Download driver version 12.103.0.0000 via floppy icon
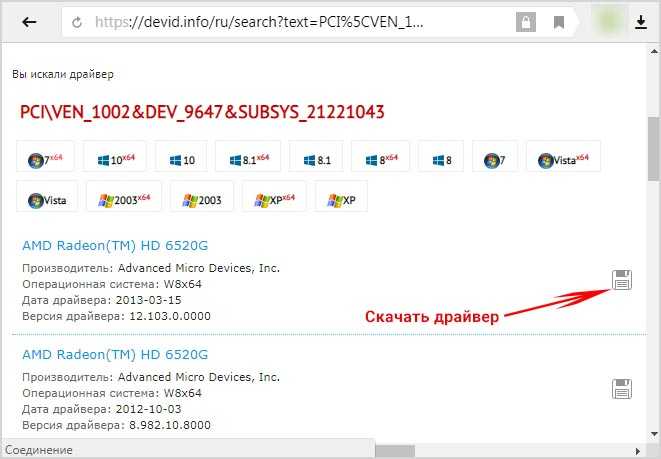This screenshot has height=459, width=661. tap(622, 280)
